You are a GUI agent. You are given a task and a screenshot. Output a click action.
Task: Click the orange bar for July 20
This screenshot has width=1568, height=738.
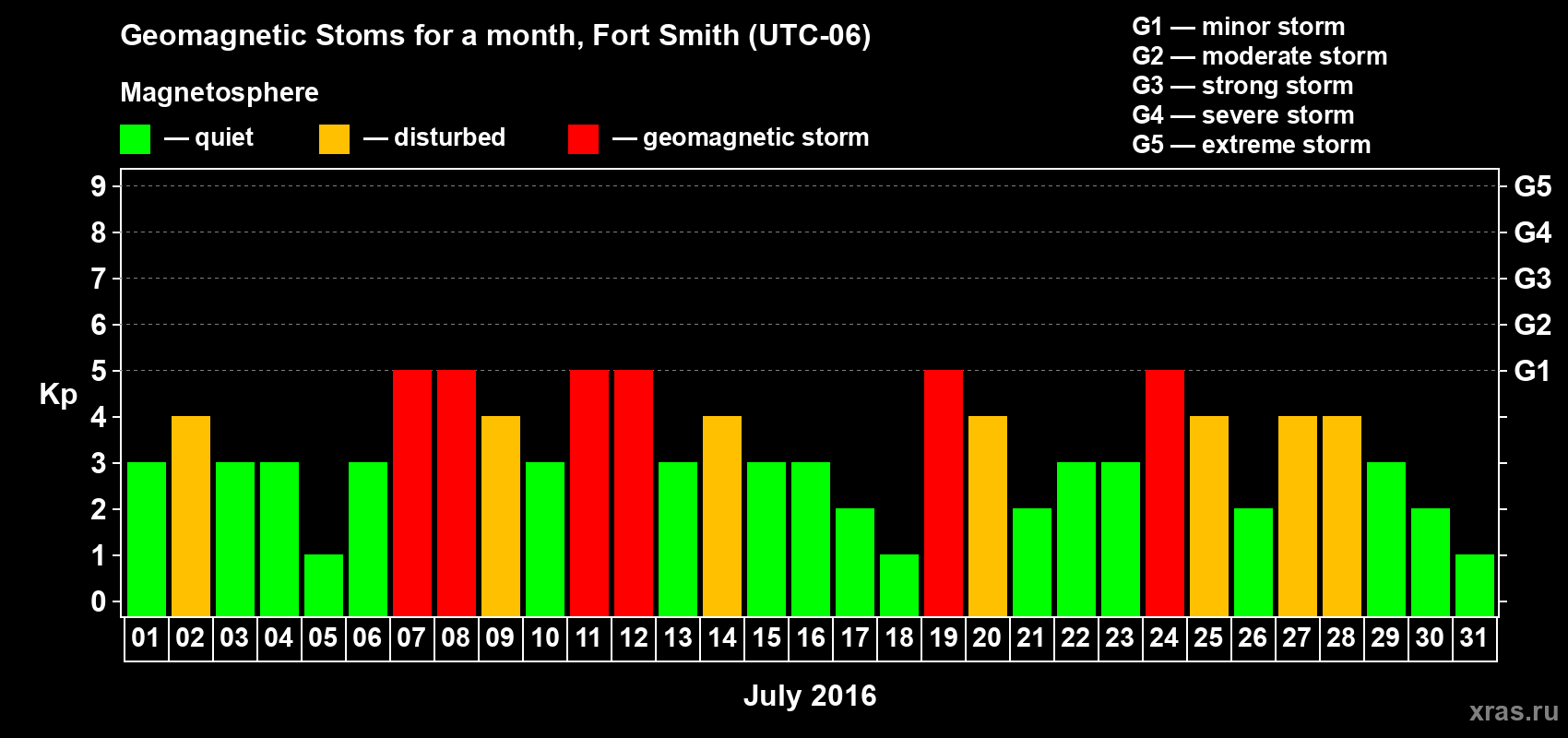pos(988,517)
